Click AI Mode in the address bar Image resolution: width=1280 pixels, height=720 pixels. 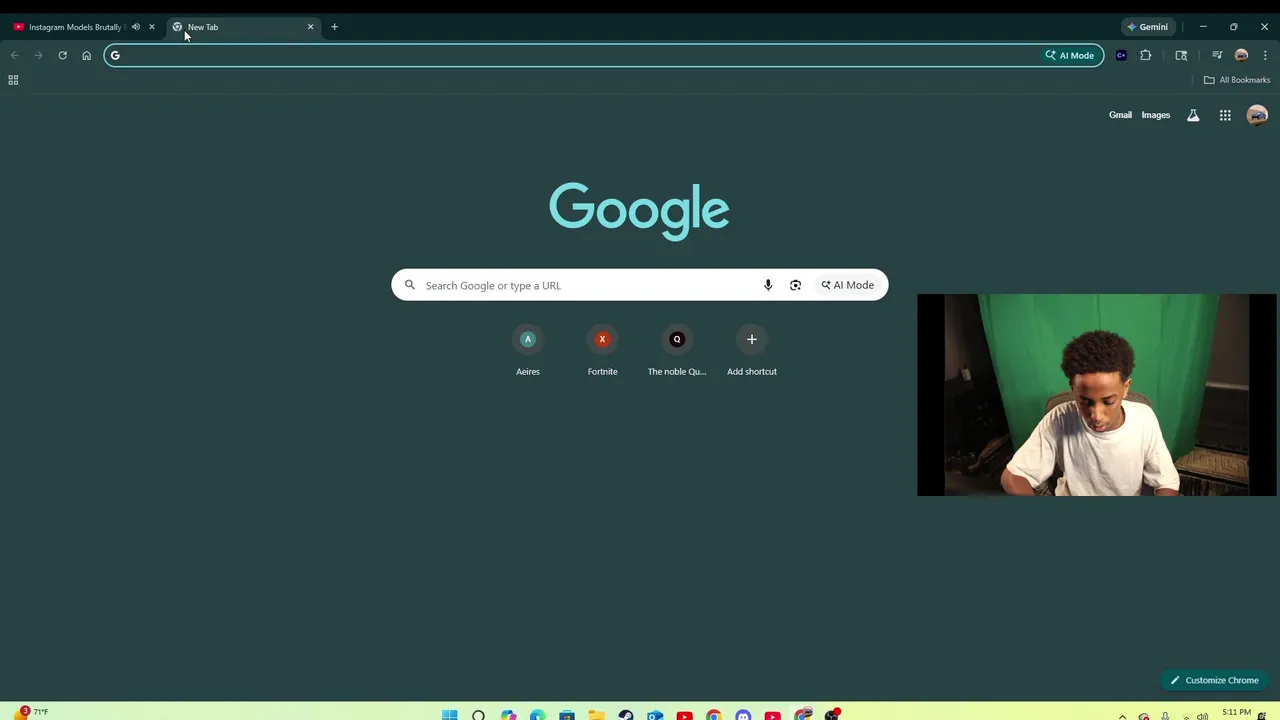click(x=1070, y=55)
